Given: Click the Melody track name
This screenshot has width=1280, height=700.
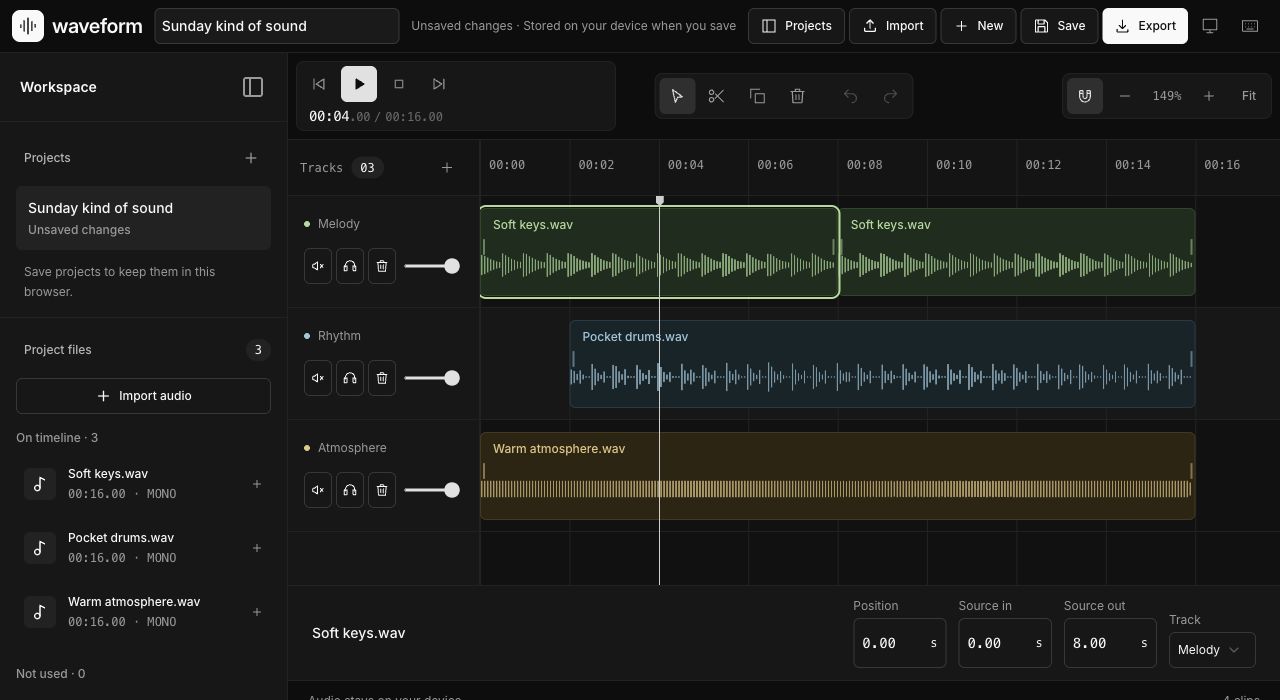Looking at the screenshot, I should point(339,224).
